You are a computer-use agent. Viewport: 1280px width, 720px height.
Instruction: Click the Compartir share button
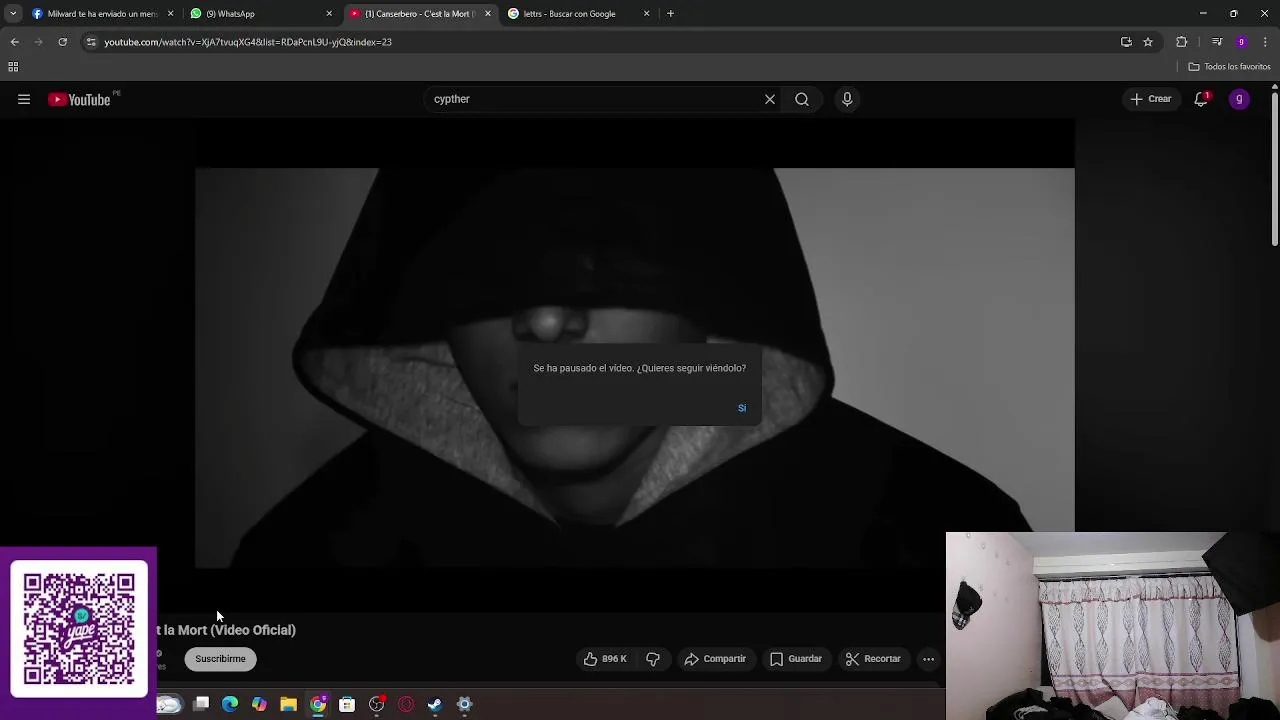click(x=715, y=659)
